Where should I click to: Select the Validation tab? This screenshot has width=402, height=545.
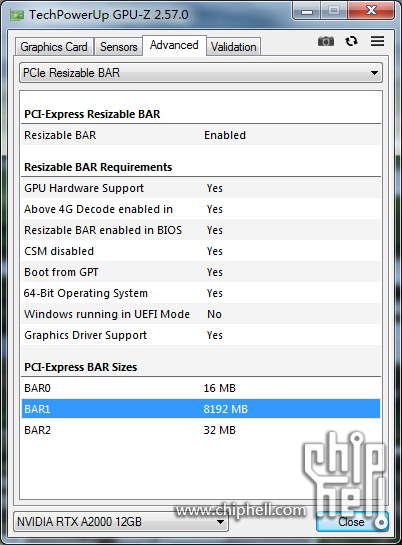(233, 47)
